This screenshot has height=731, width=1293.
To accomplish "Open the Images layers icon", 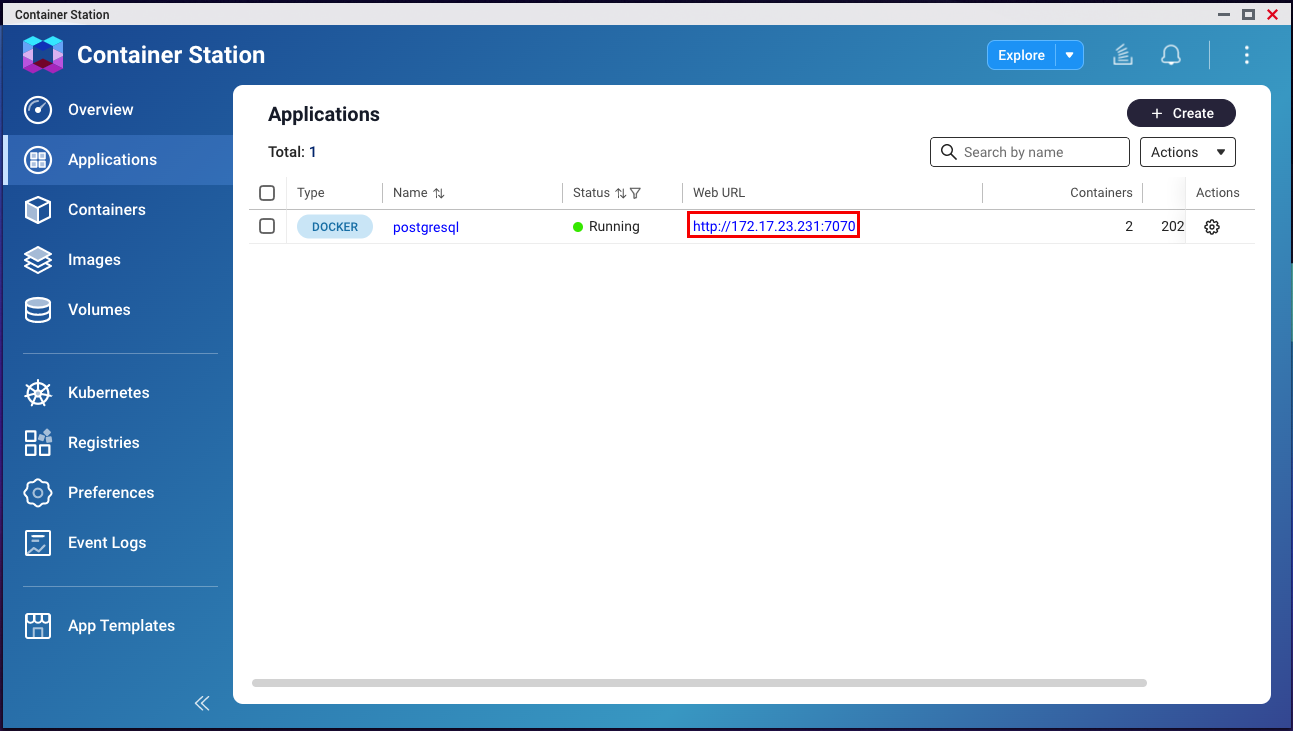I will point(38,260).
